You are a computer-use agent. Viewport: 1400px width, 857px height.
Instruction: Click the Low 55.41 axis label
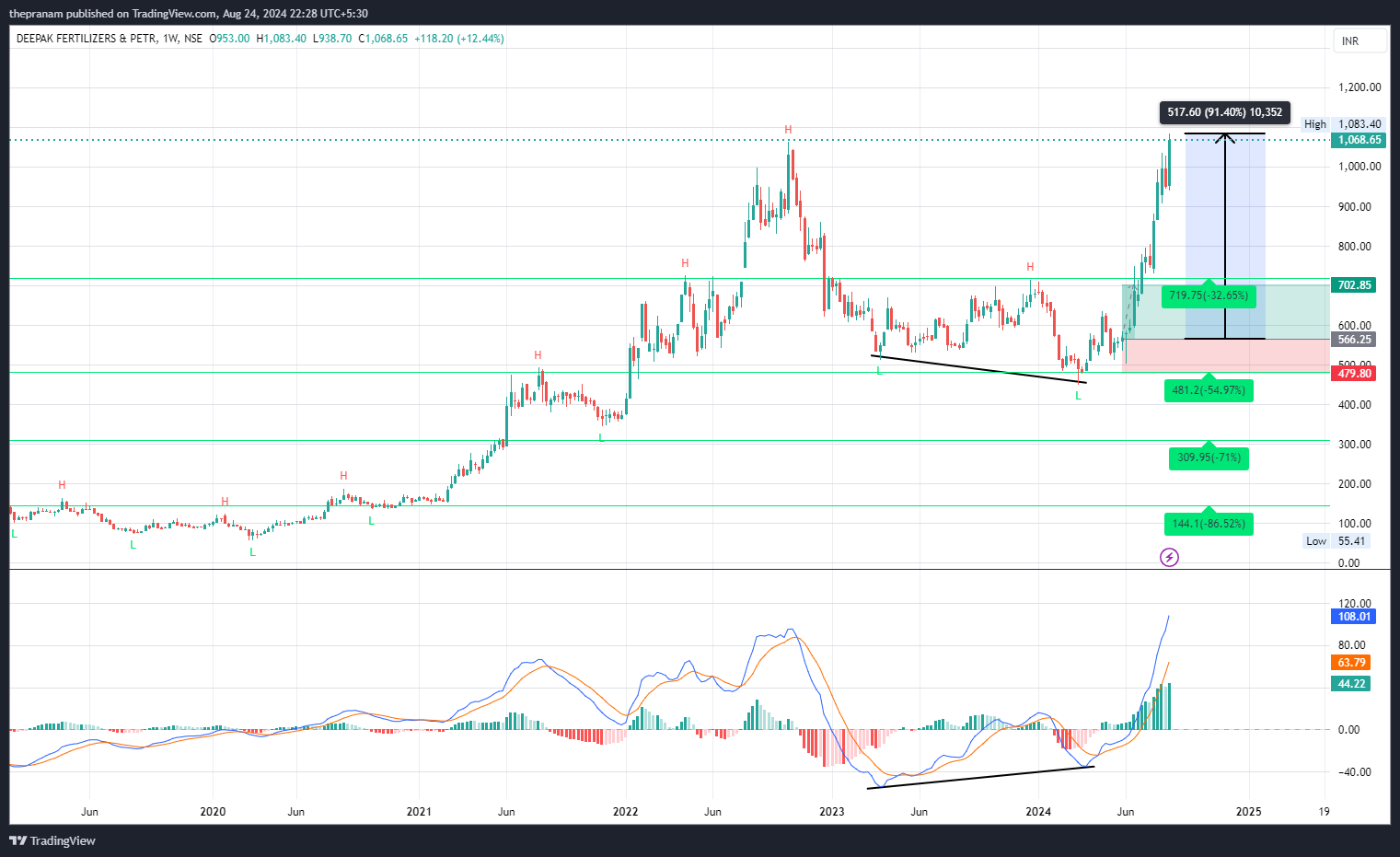[x=1336, y=541]
